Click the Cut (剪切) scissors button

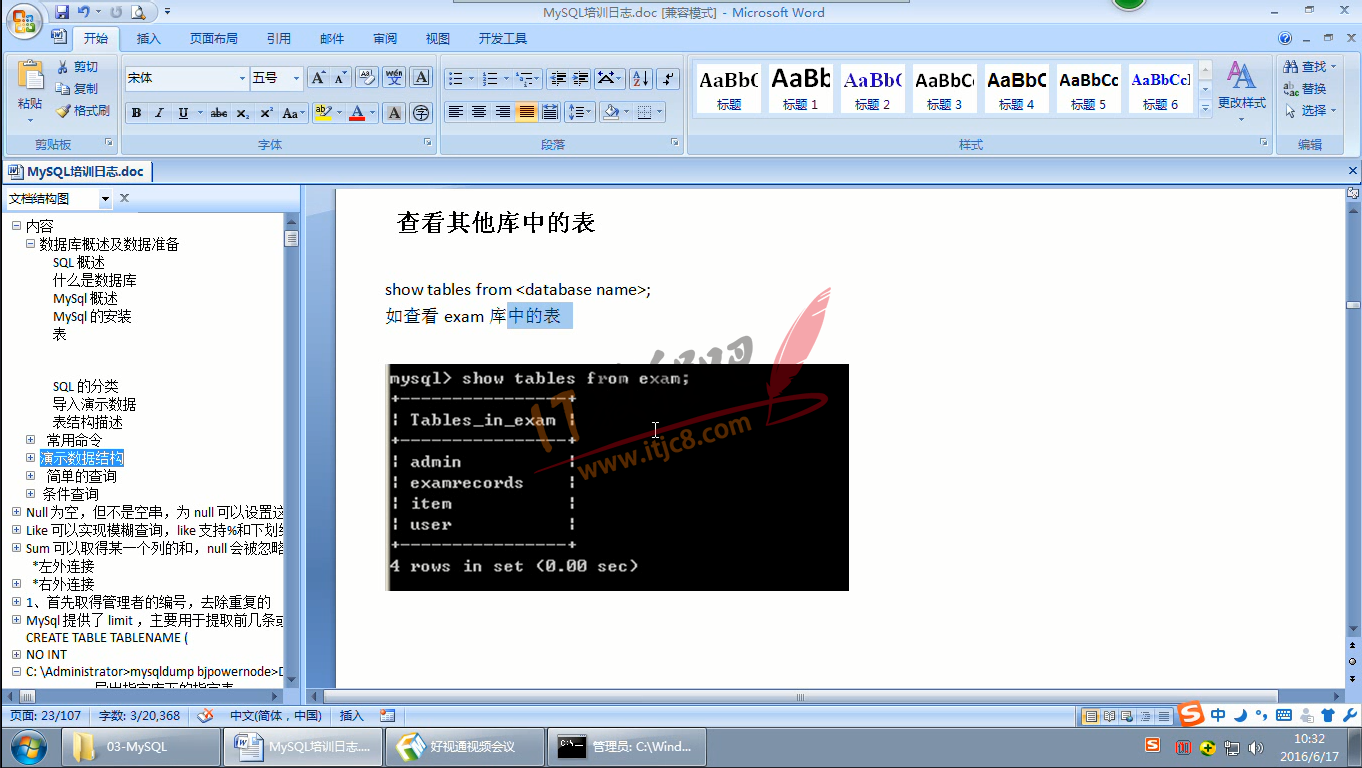coord(78,67)
